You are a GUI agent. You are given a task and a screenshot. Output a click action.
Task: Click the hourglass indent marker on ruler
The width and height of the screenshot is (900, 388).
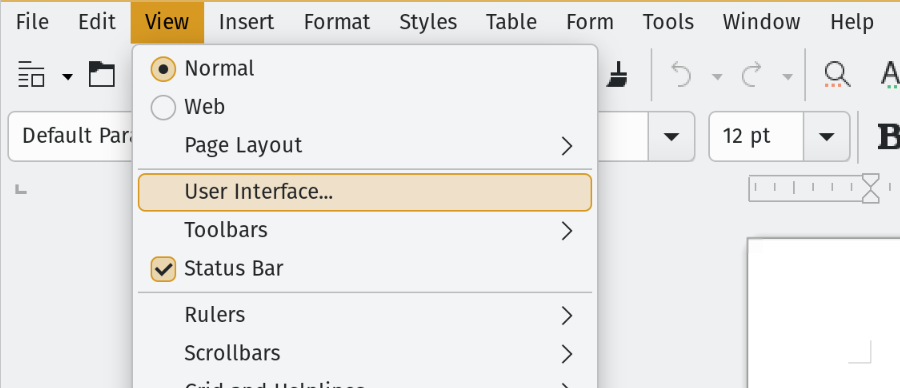[871, 188]
